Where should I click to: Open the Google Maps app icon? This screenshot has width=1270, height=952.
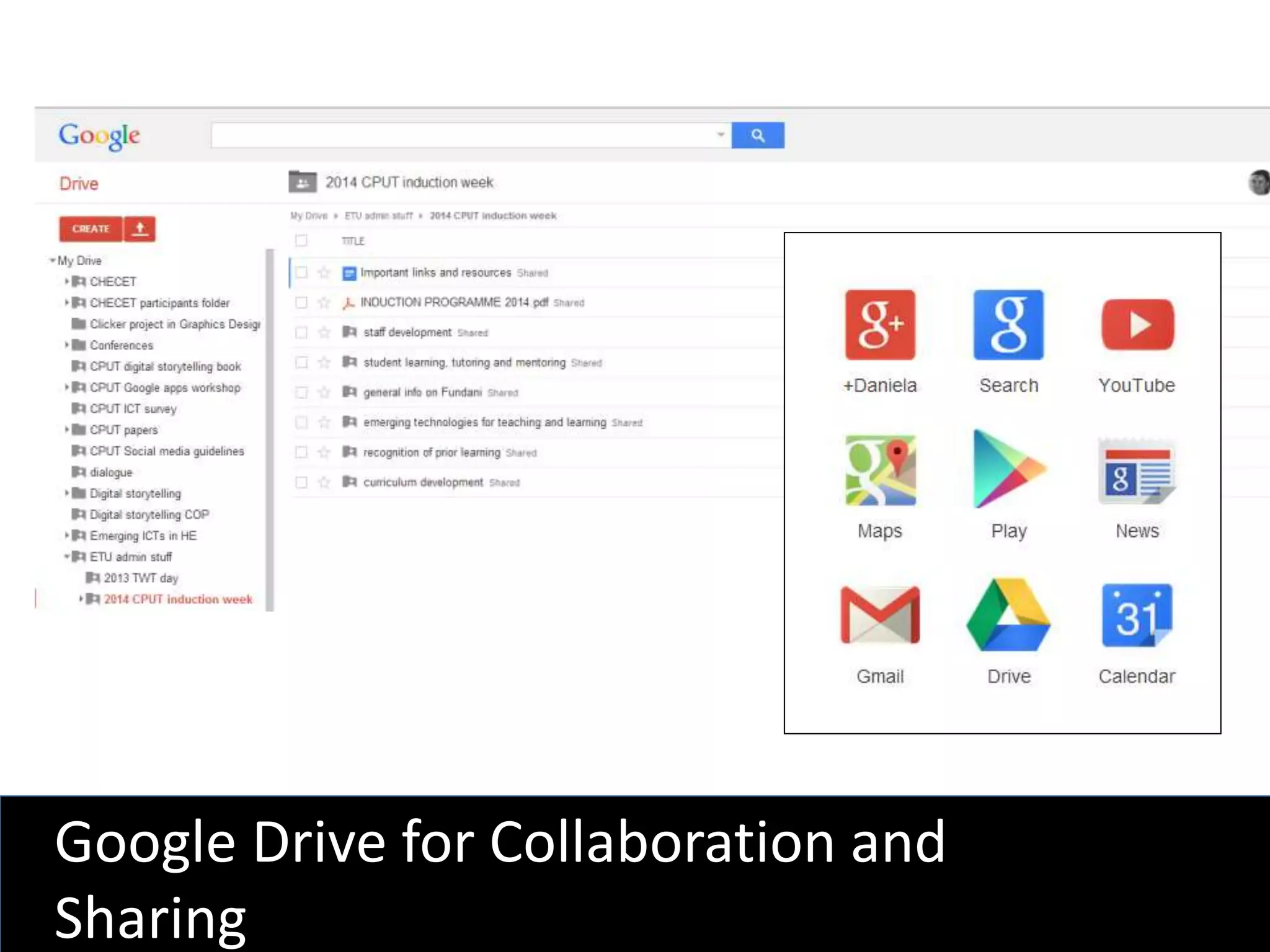point(881,470)
